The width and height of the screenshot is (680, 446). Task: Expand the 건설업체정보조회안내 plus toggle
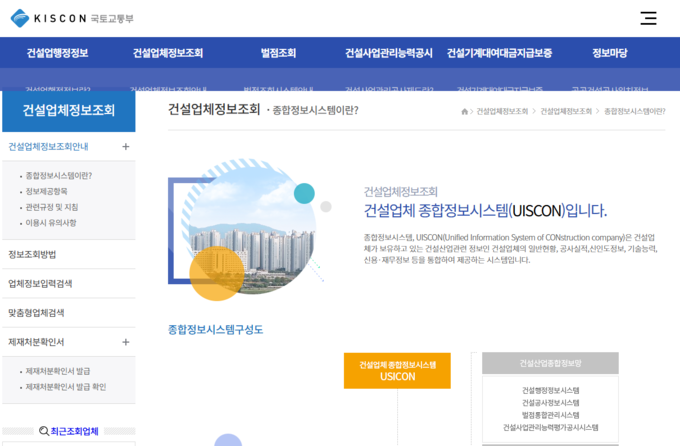click(x=125, y=147)
